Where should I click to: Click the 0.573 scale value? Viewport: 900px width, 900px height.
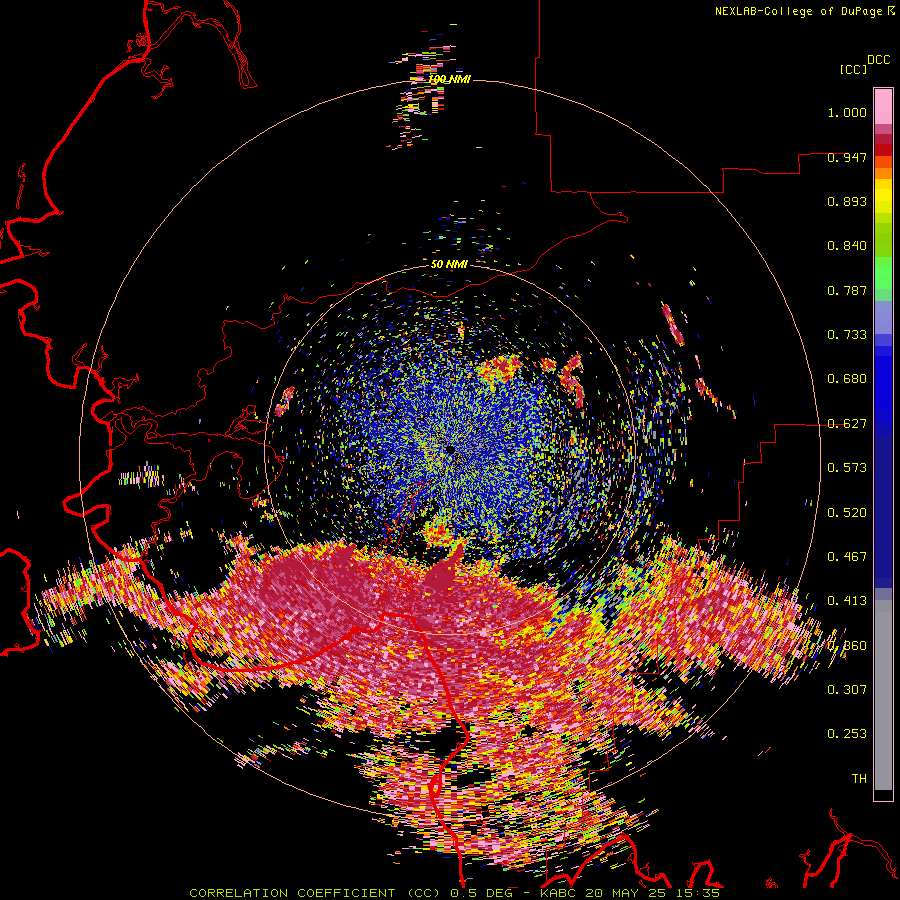[x=847, y=468]
